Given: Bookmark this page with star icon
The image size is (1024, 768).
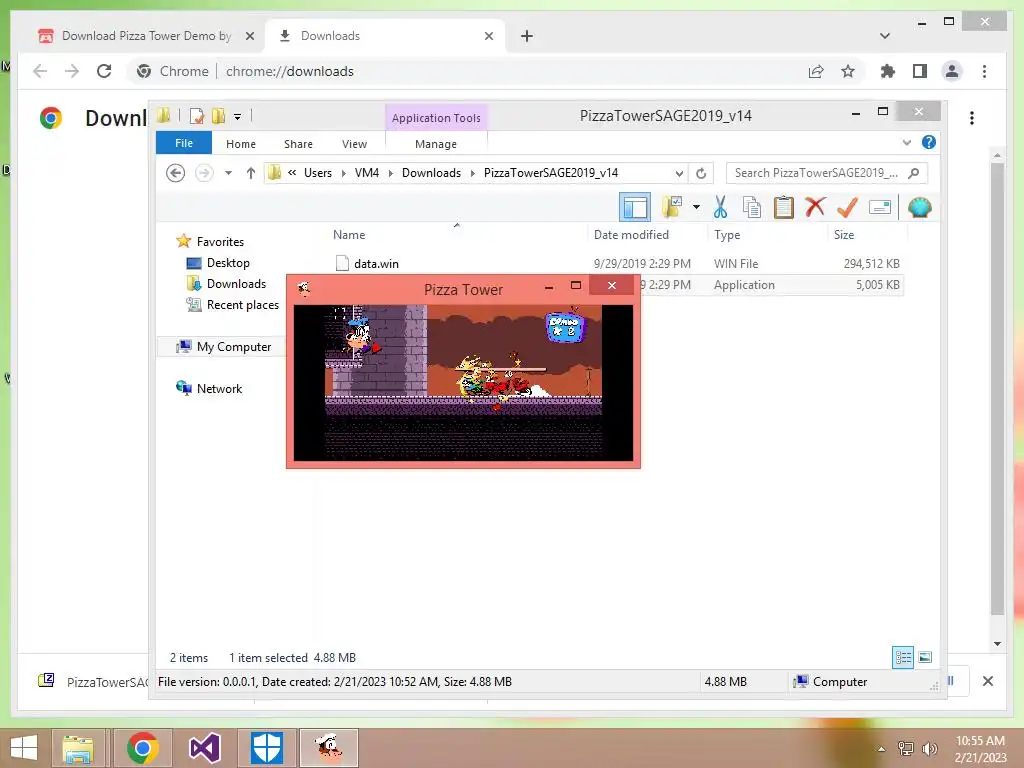Looking at the screenshot, I should 848,71.
